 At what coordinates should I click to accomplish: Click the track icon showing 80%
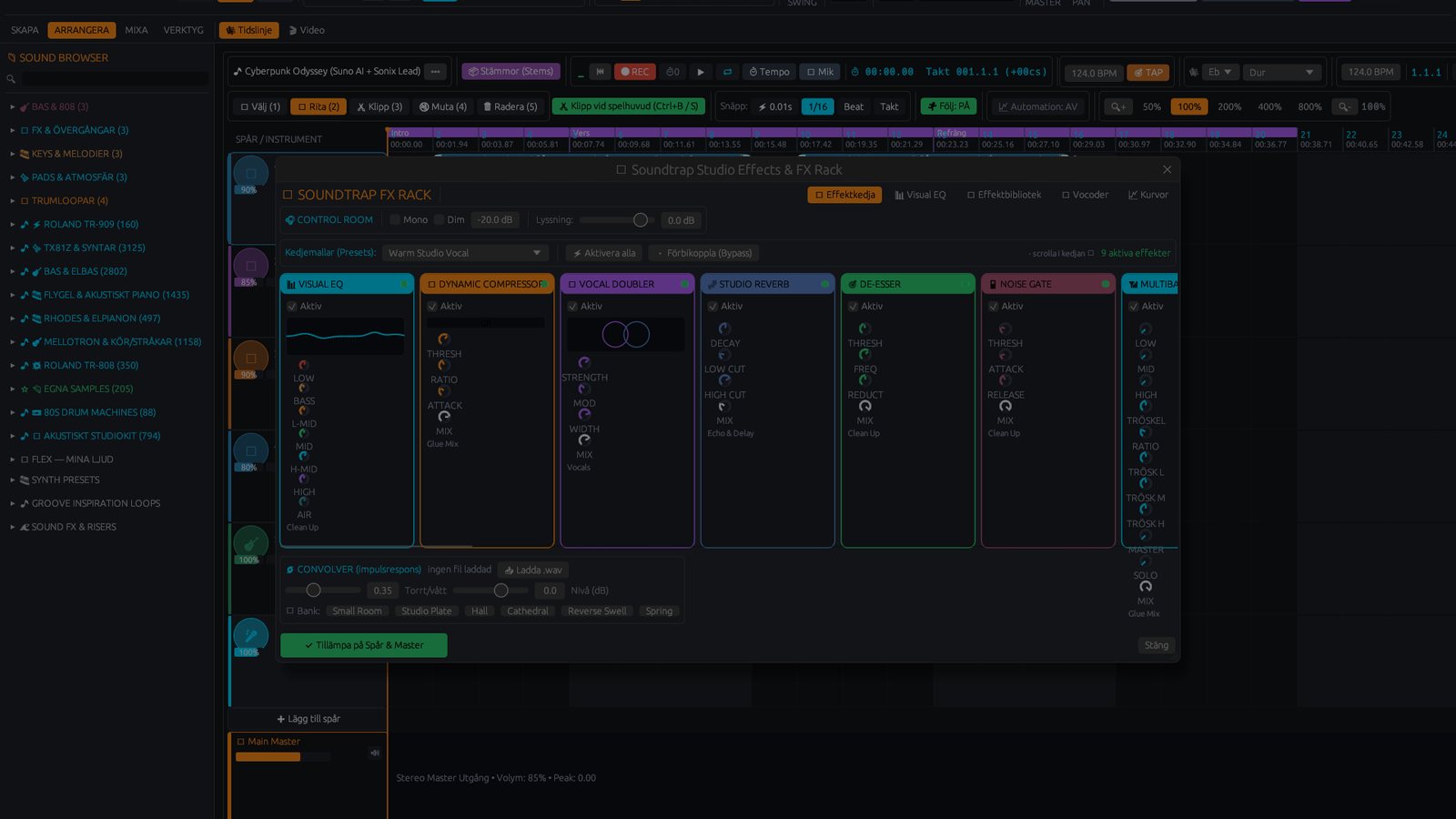click(x=251, y=450)
